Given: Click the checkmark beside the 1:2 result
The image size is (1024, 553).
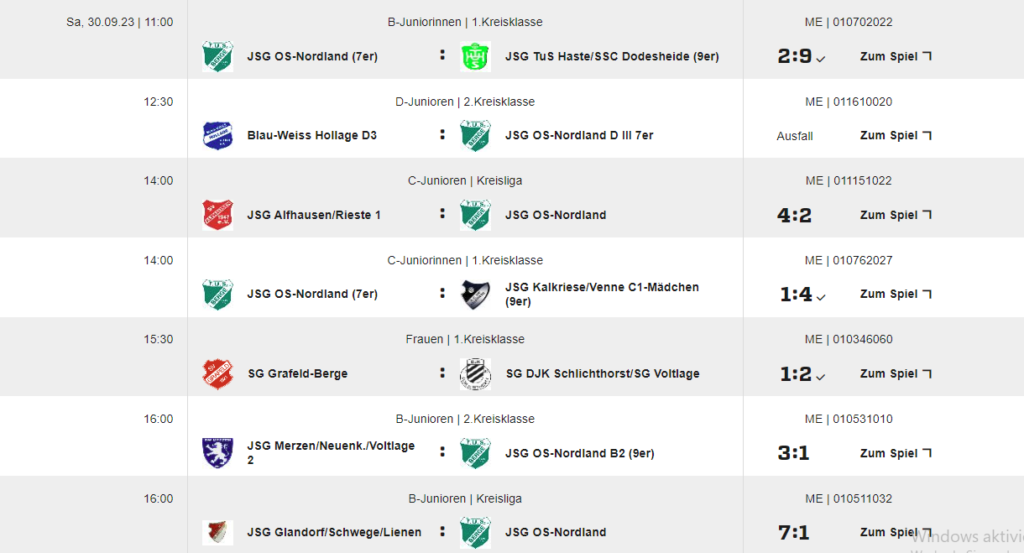Looking at the screenshot, I should tap(821, 377).
